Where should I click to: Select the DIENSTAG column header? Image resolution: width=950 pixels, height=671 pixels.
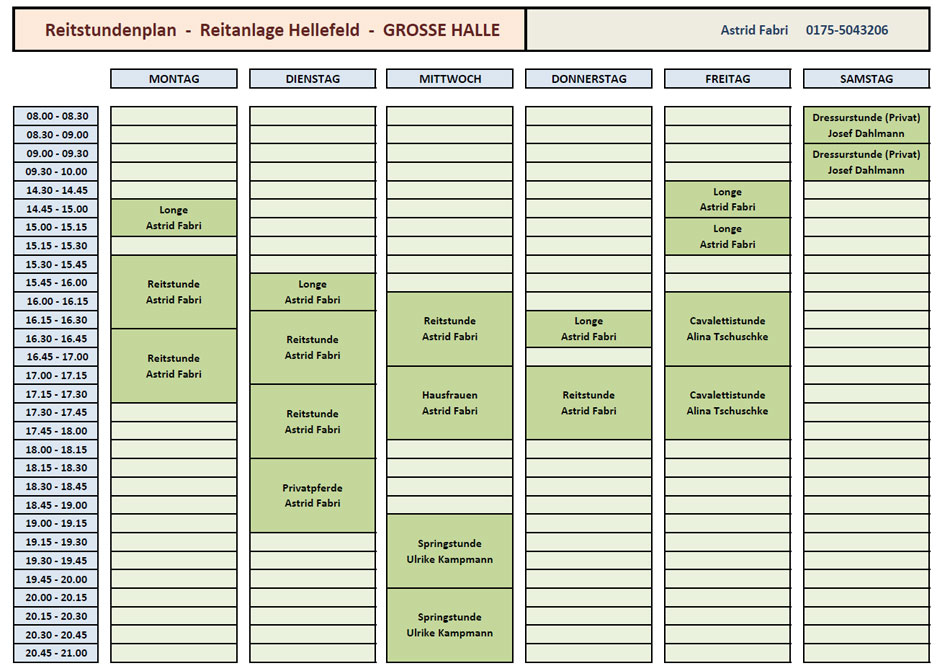click(x=311, y=78)
